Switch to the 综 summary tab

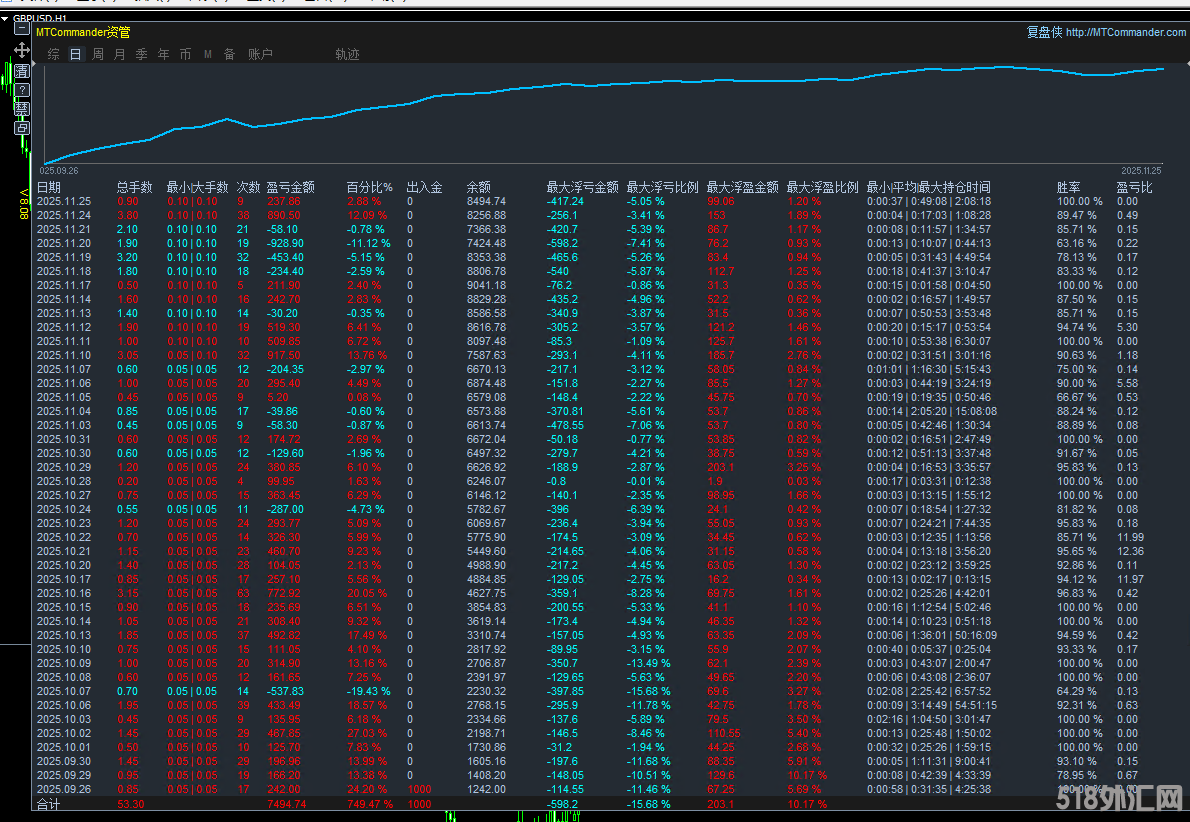pos(53,55)
